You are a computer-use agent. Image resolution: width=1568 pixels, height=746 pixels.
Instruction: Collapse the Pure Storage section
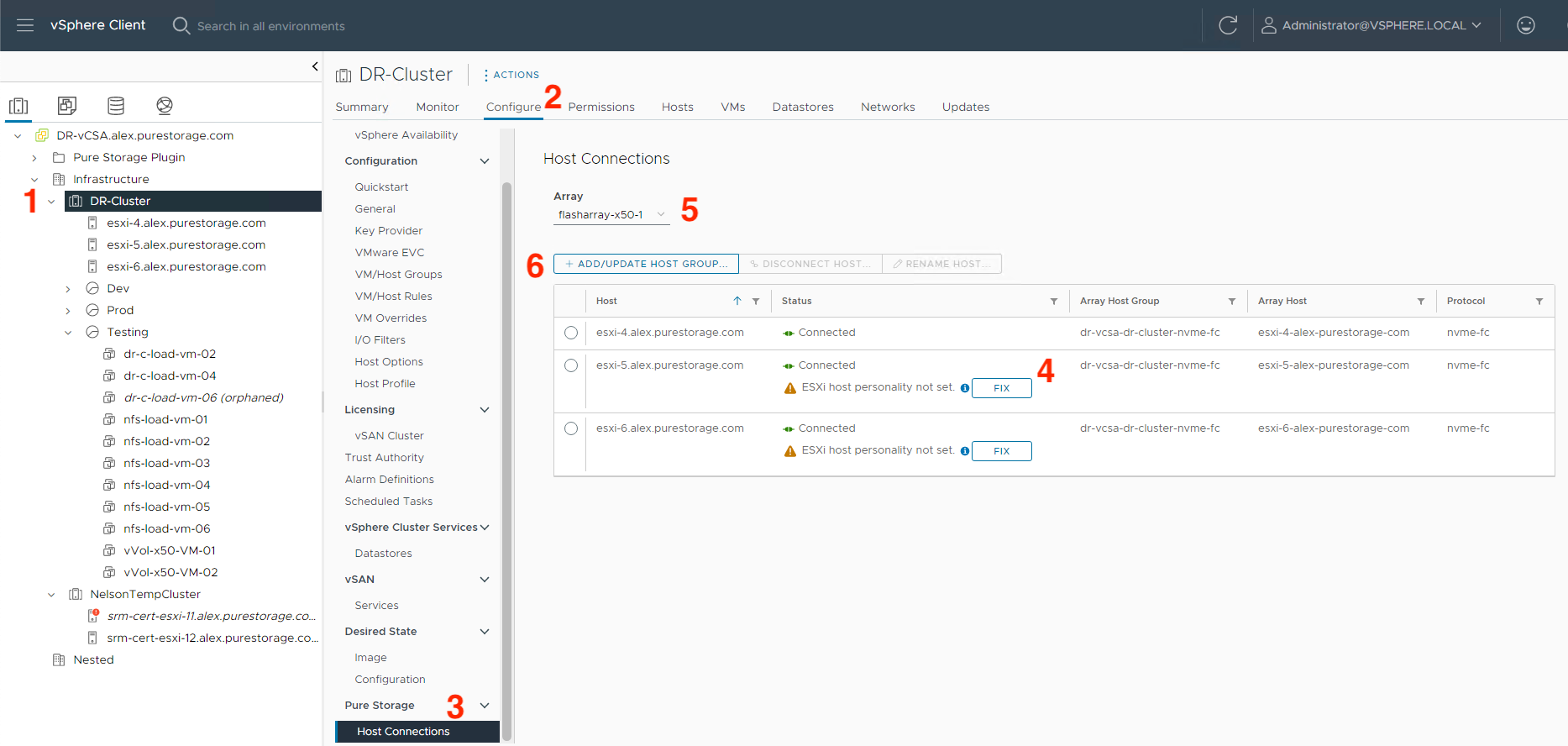click(485, 706)
